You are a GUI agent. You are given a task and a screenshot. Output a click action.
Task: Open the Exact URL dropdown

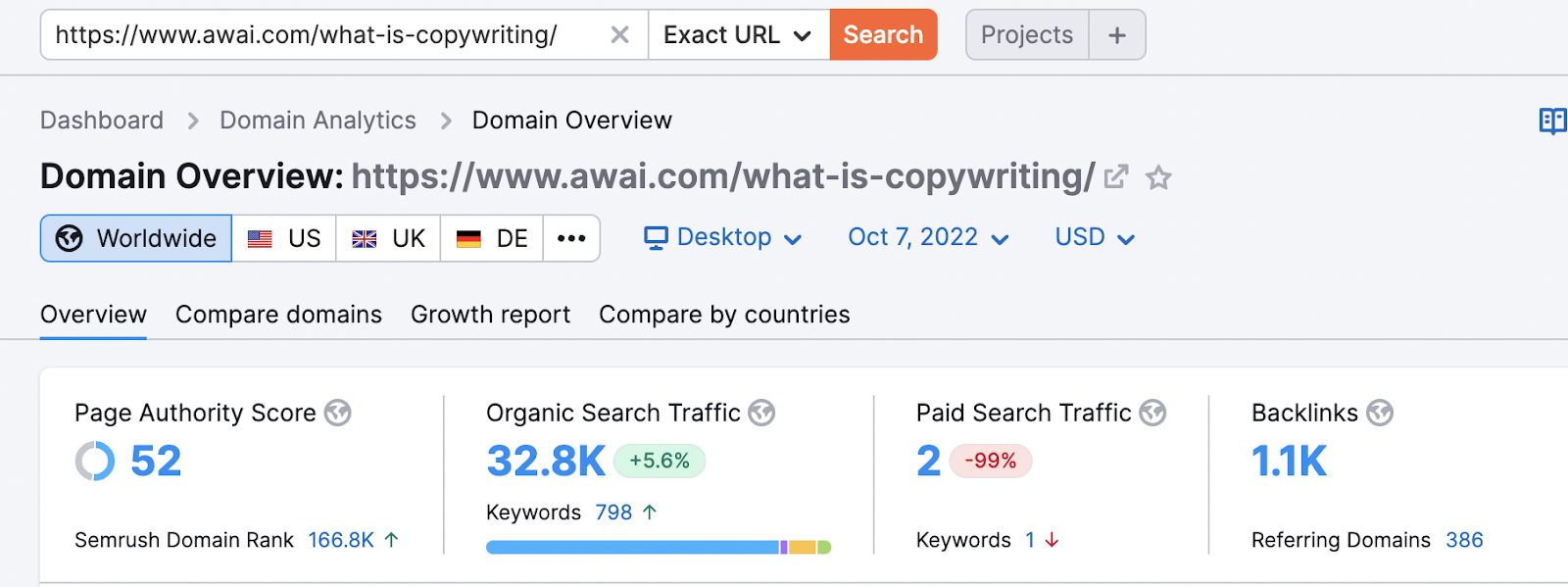738,35
